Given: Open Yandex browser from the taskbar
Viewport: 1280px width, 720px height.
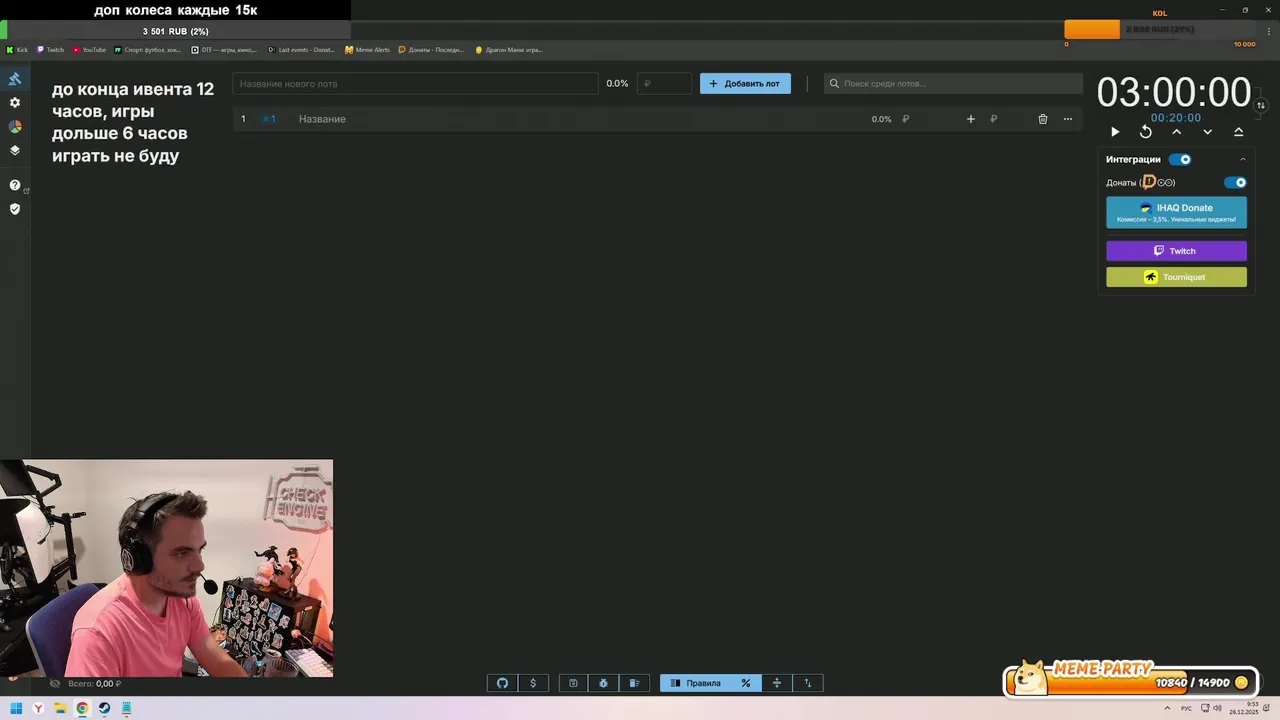Looking at the screenshot, I should pyautogui.click(x=38, y=708).
